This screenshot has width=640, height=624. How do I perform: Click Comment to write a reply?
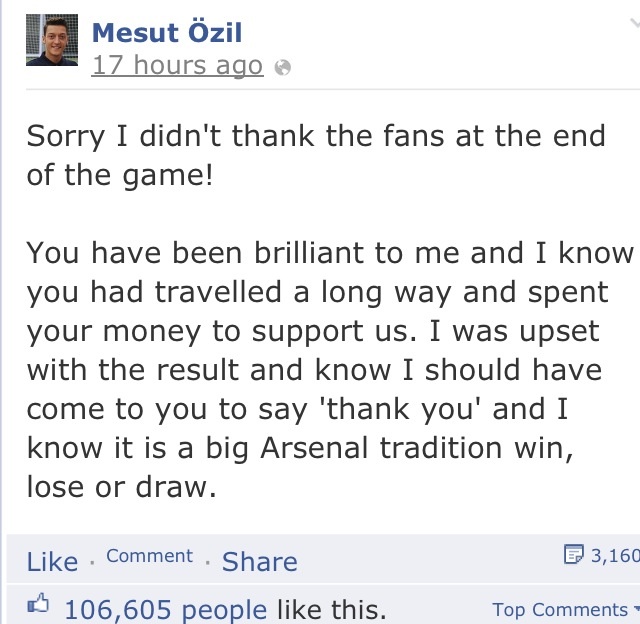(149, 556)
